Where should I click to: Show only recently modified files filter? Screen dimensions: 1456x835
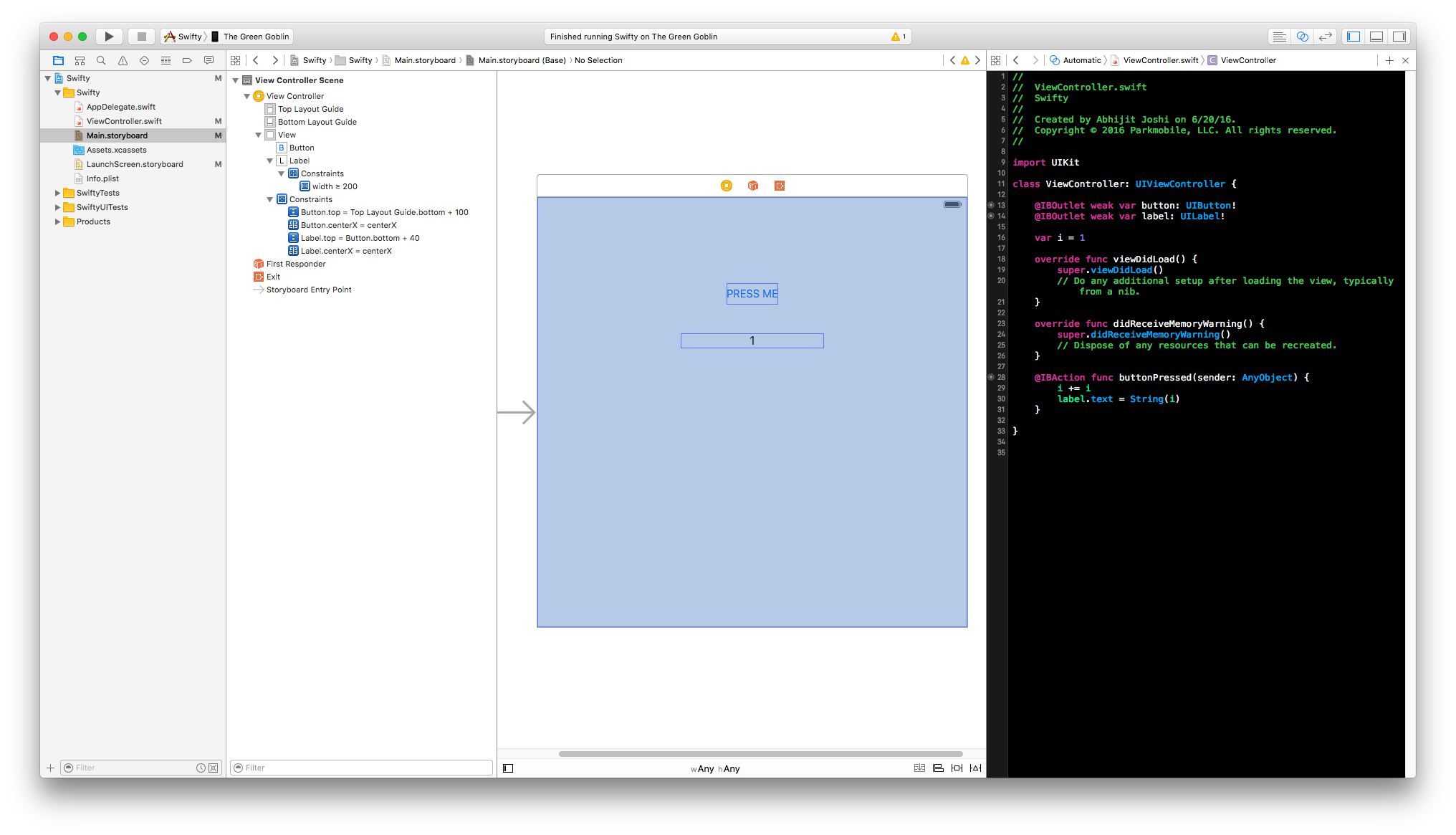click(201, 768)
